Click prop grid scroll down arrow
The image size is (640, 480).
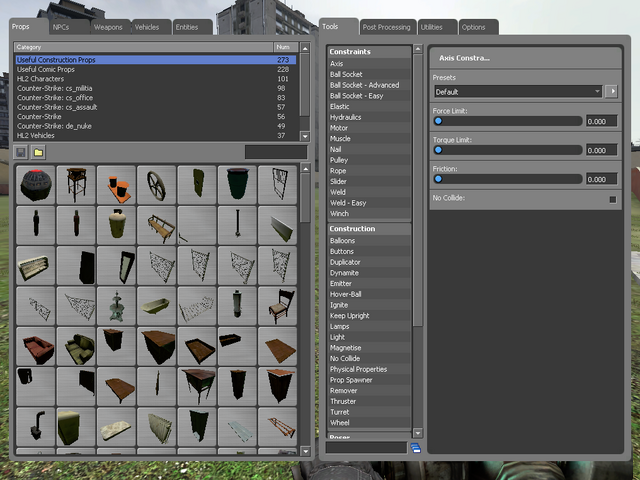[305, 451]
